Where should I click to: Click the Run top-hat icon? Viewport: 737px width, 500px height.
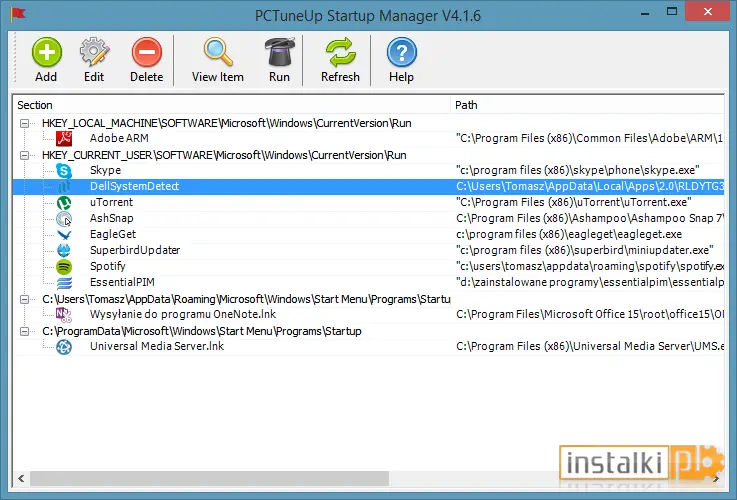279,52
